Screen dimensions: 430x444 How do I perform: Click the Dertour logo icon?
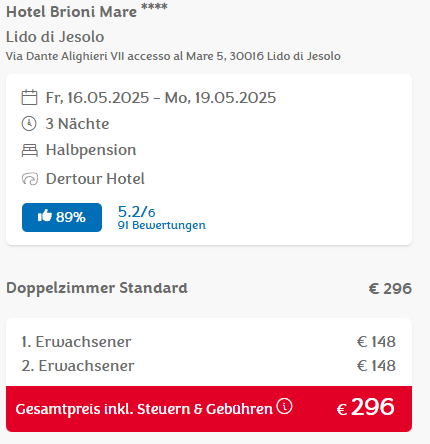(30, 179)
